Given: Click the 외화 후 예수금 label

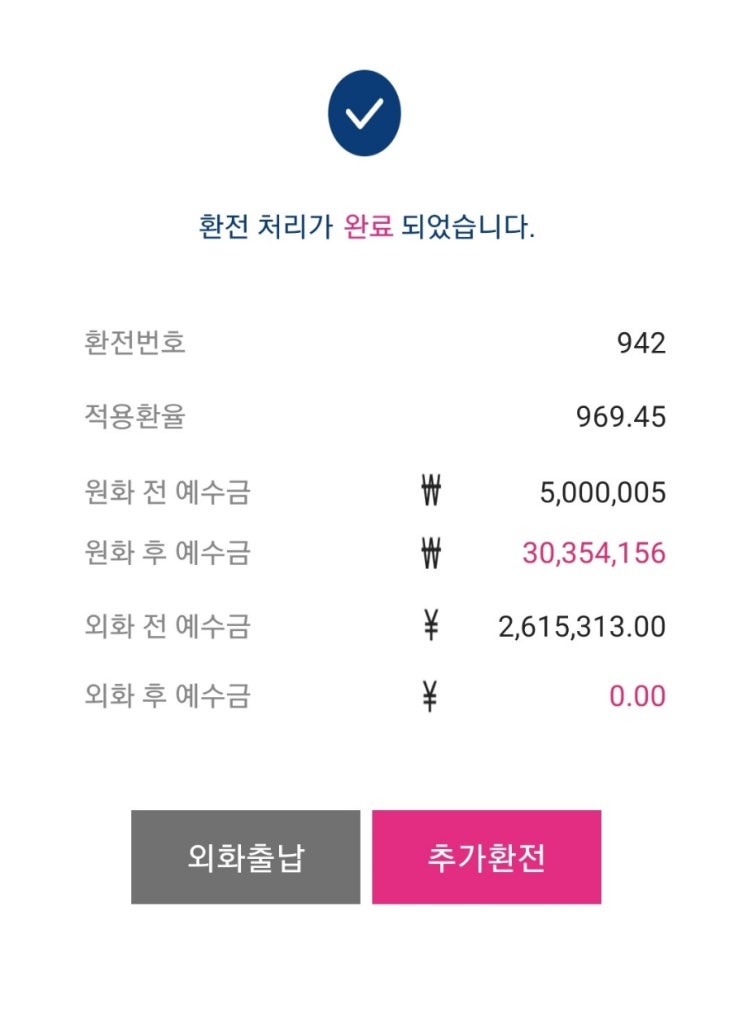Looking at the screenshot, I should pyautogui.click(x=167, y=696).
